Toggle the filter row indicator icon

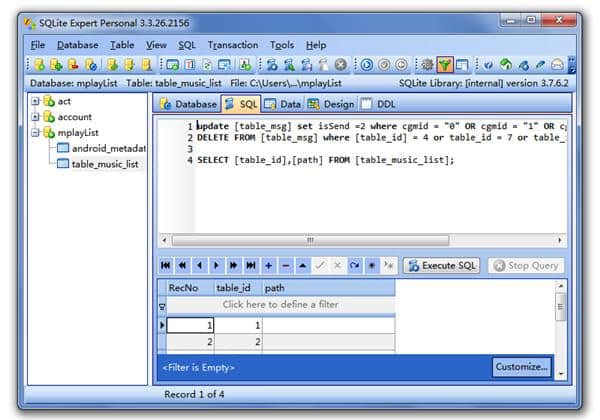[x=162, y=306]
